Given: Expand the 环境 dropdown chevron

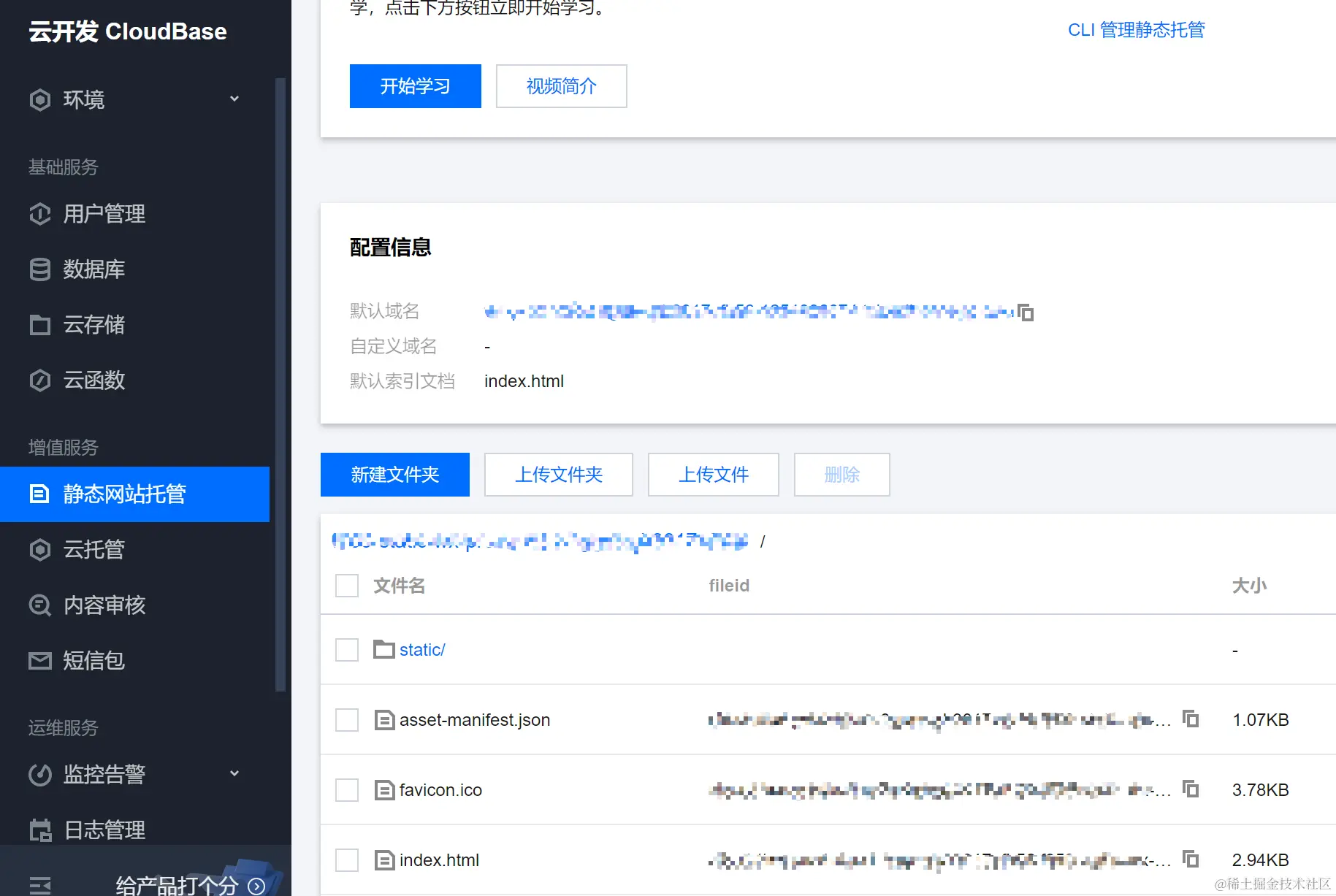Looking at the screenshot, I should 234,99.
